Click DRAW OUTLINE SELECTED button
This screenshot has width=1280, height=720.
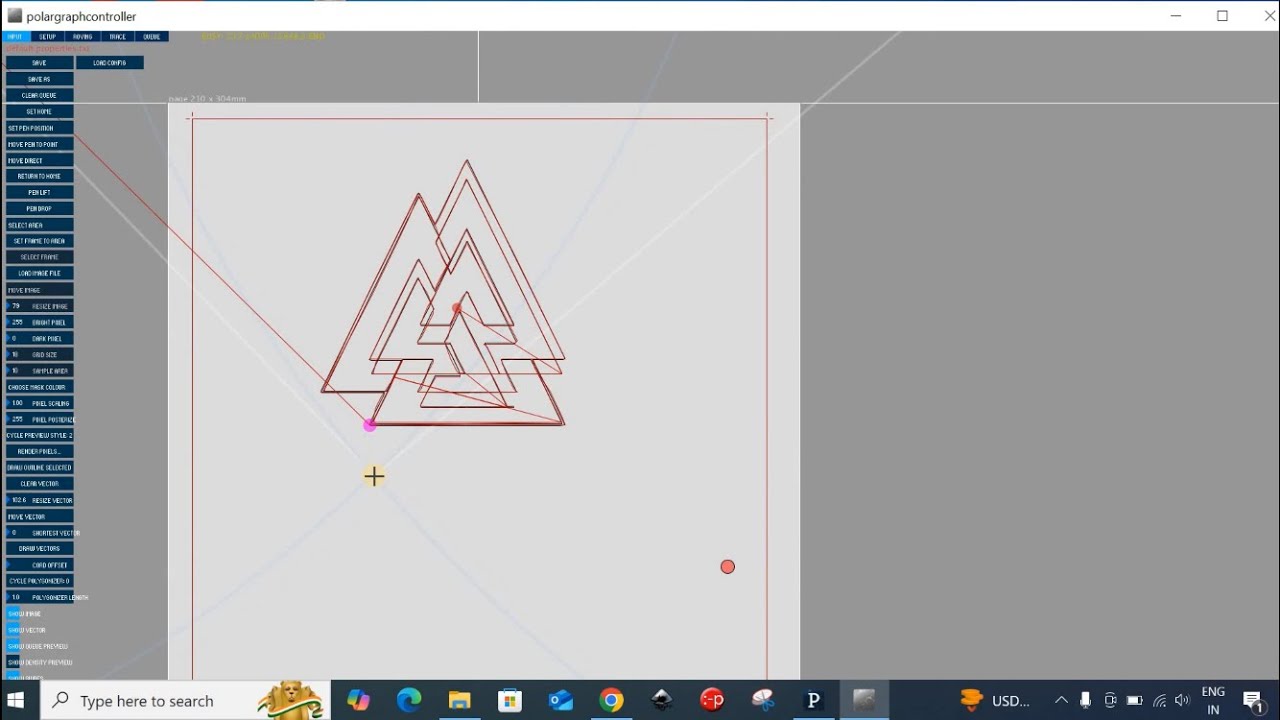[x=39, y=467]
